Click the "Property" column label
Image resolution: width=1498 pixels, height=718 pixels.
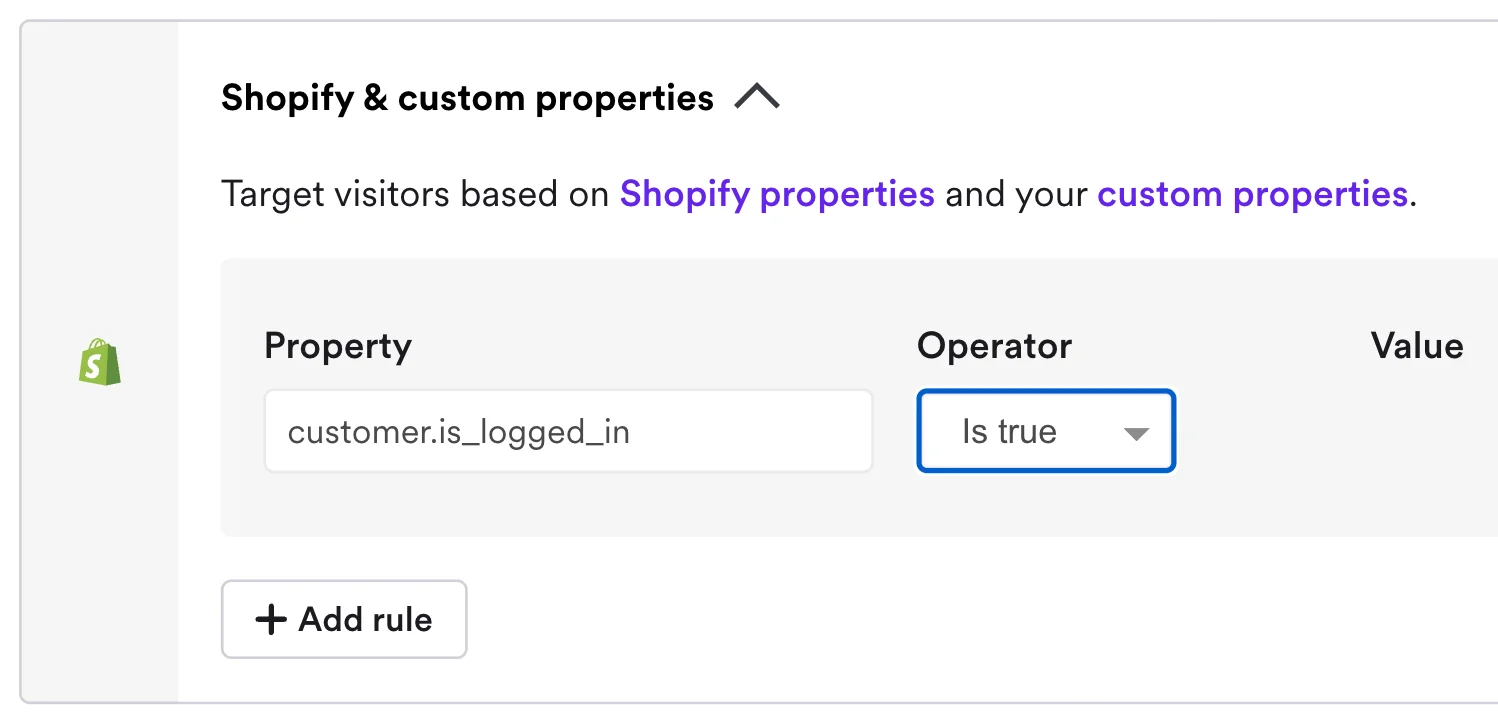click(x=338, y=346)
